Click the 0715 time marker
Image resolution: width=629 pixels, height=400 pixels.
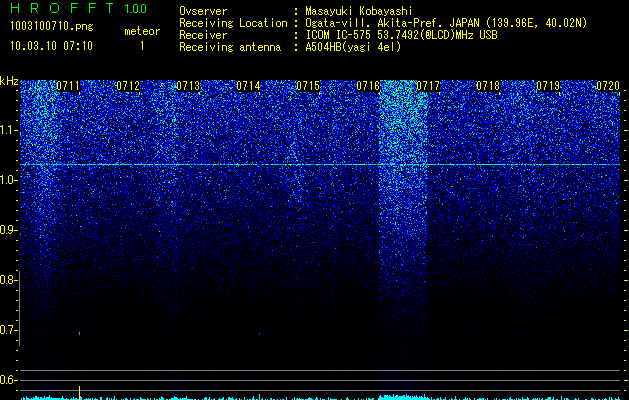click(308, 86)
